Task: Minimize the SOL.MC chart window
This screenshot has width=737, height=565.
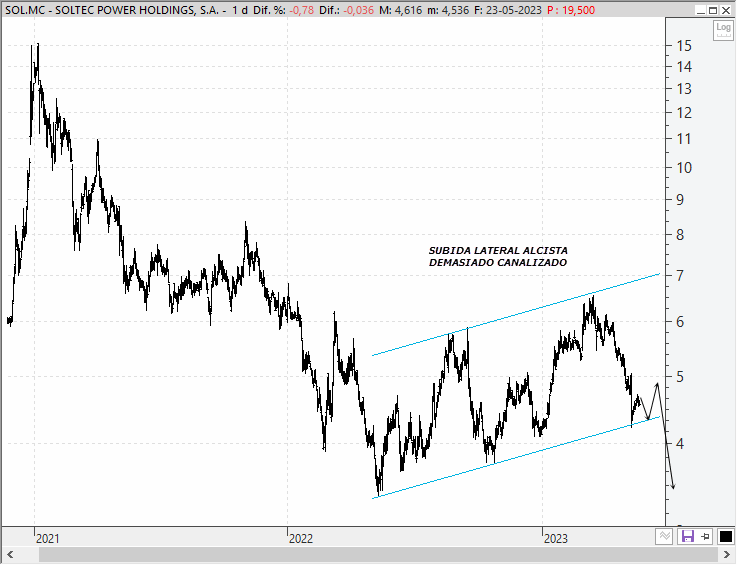Action: tap(701, 10)
